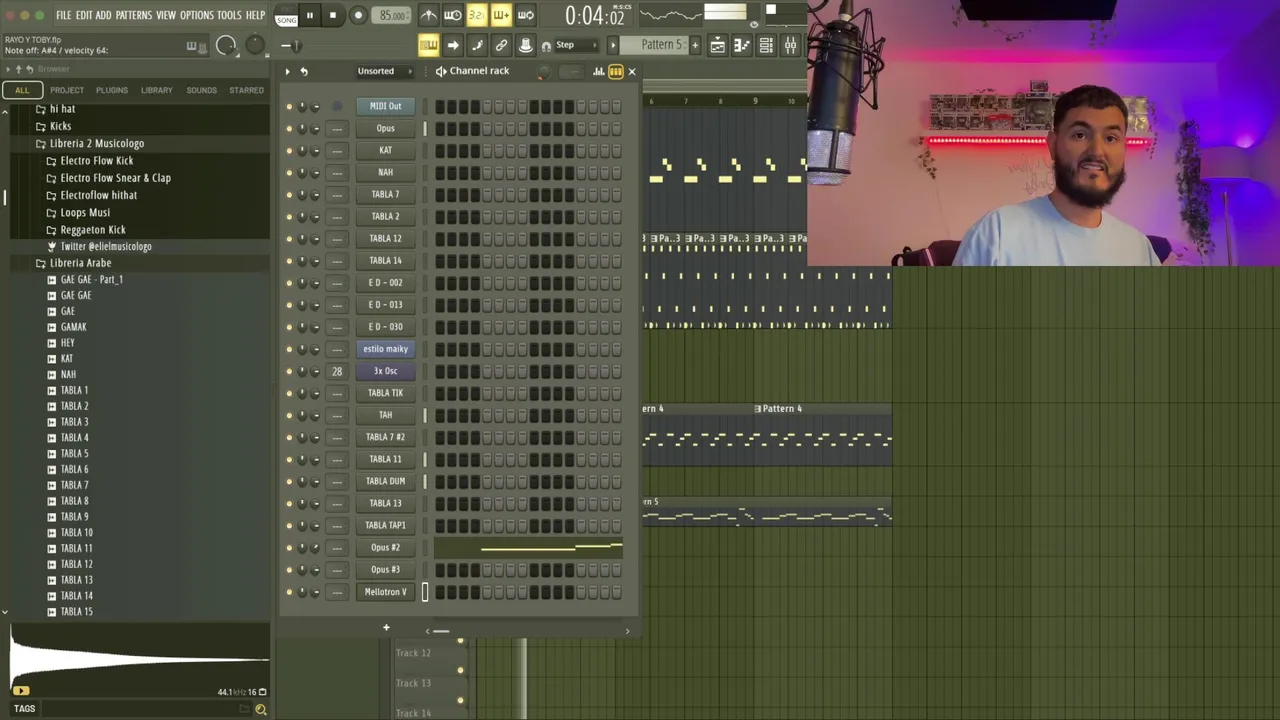Viewport: 1280px width, 720px height.
Task: Click the hat-shaped stamp icon
Action: (525, 45)
